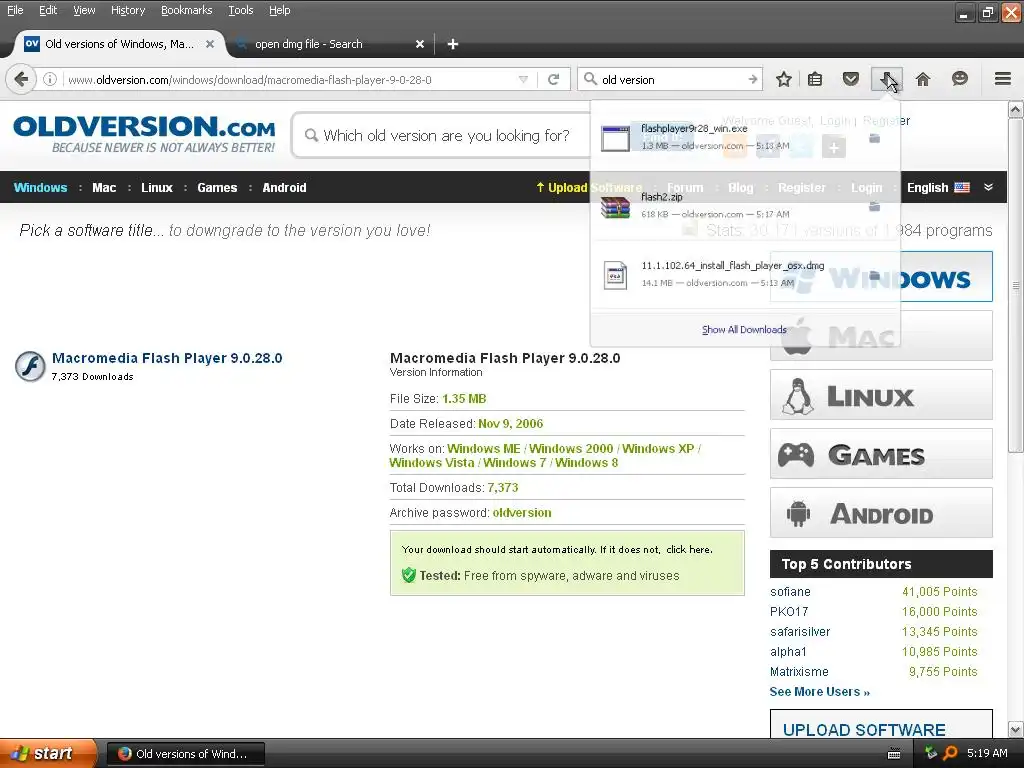Open the Bookmarks menu
Screen dimensions: 1024x768
point(186,10)
